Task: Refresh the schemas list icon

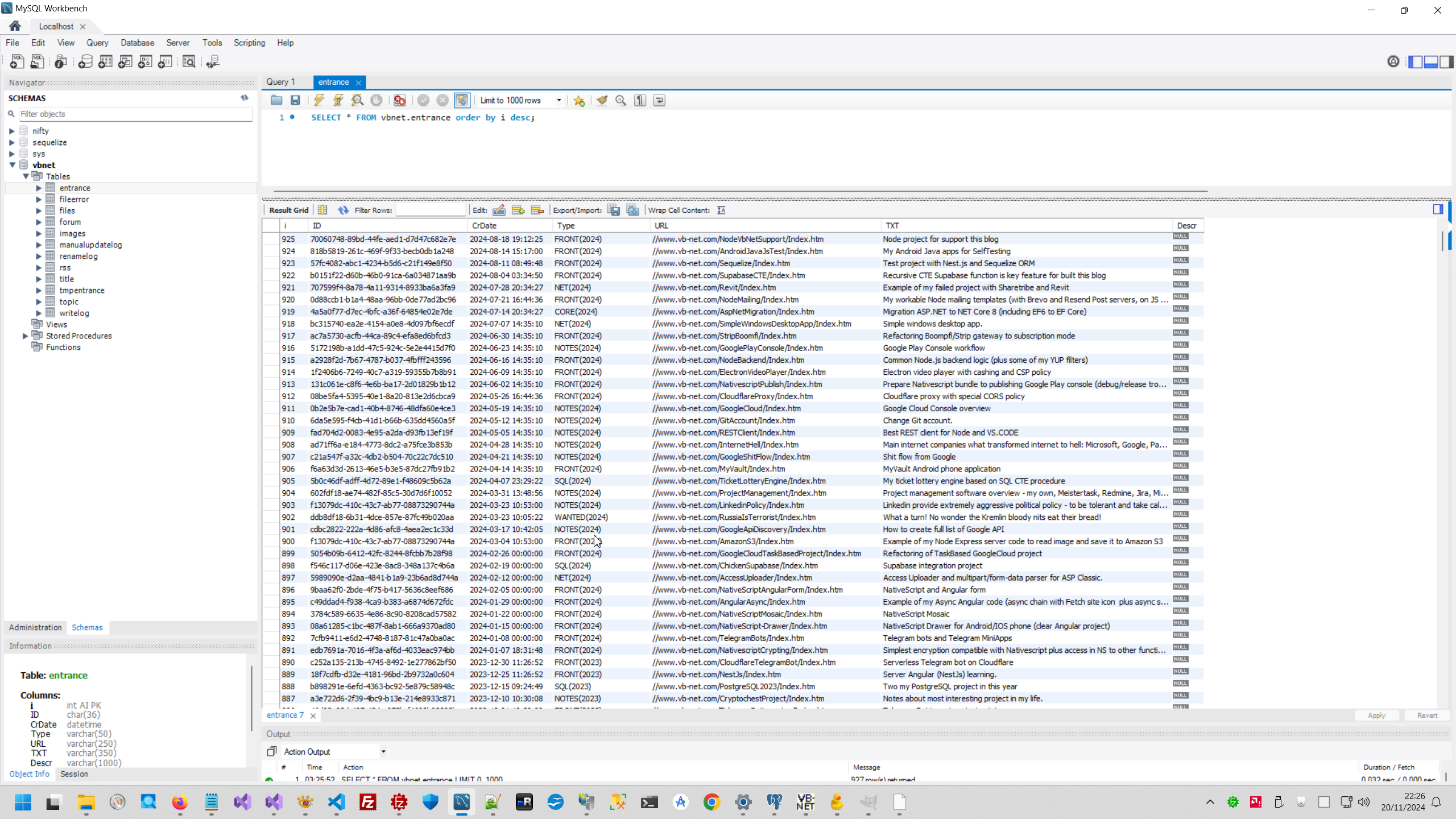Action: coord(245,98)
